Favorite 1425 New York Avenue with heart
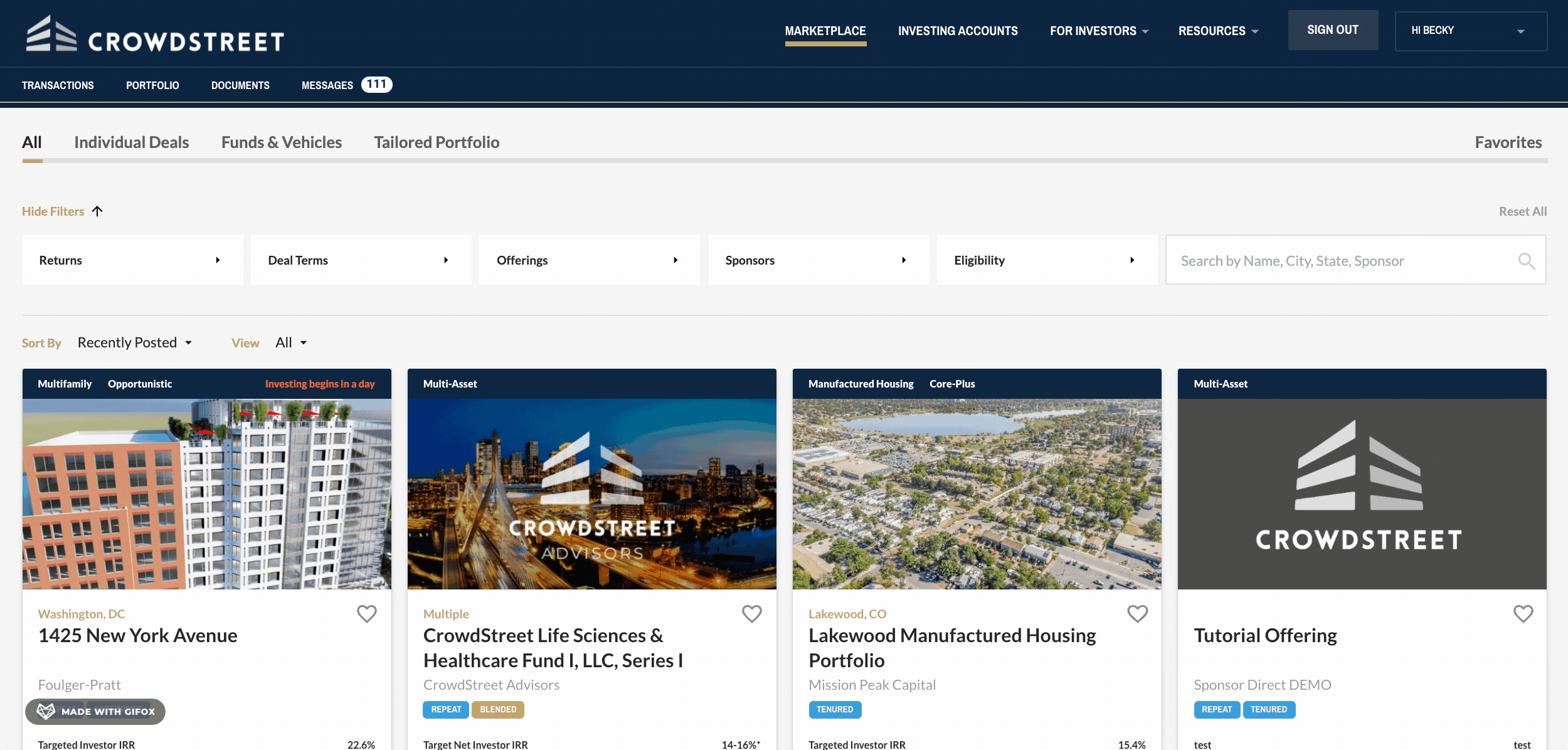 pos(366,613)
